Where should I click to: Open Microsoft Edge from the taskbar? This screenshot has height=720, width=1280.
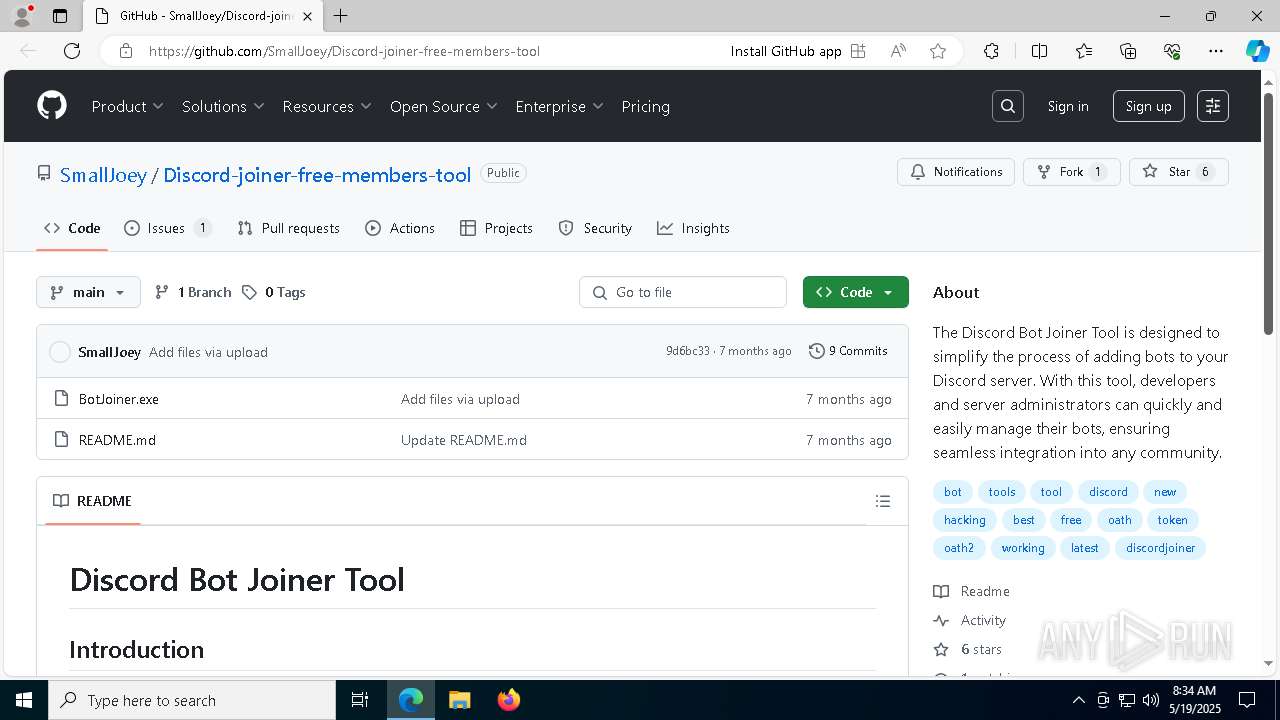coord(411,700)
